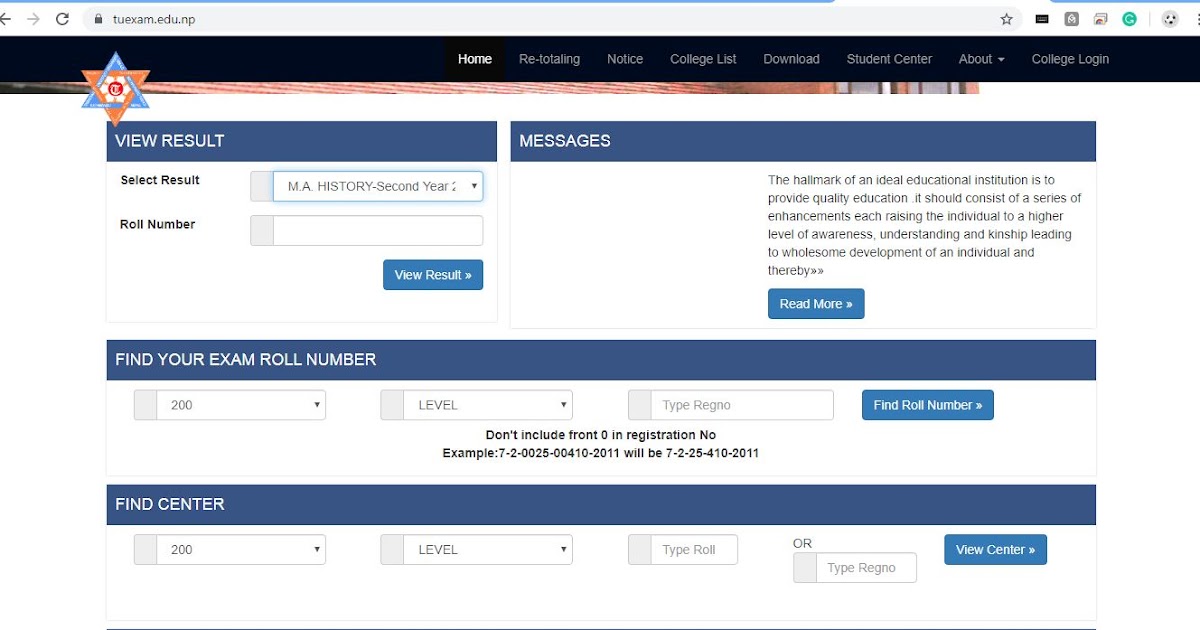Expand the About dropdown menu
Viewport: 1200px width, 630px height.
[x=981, y=59]
